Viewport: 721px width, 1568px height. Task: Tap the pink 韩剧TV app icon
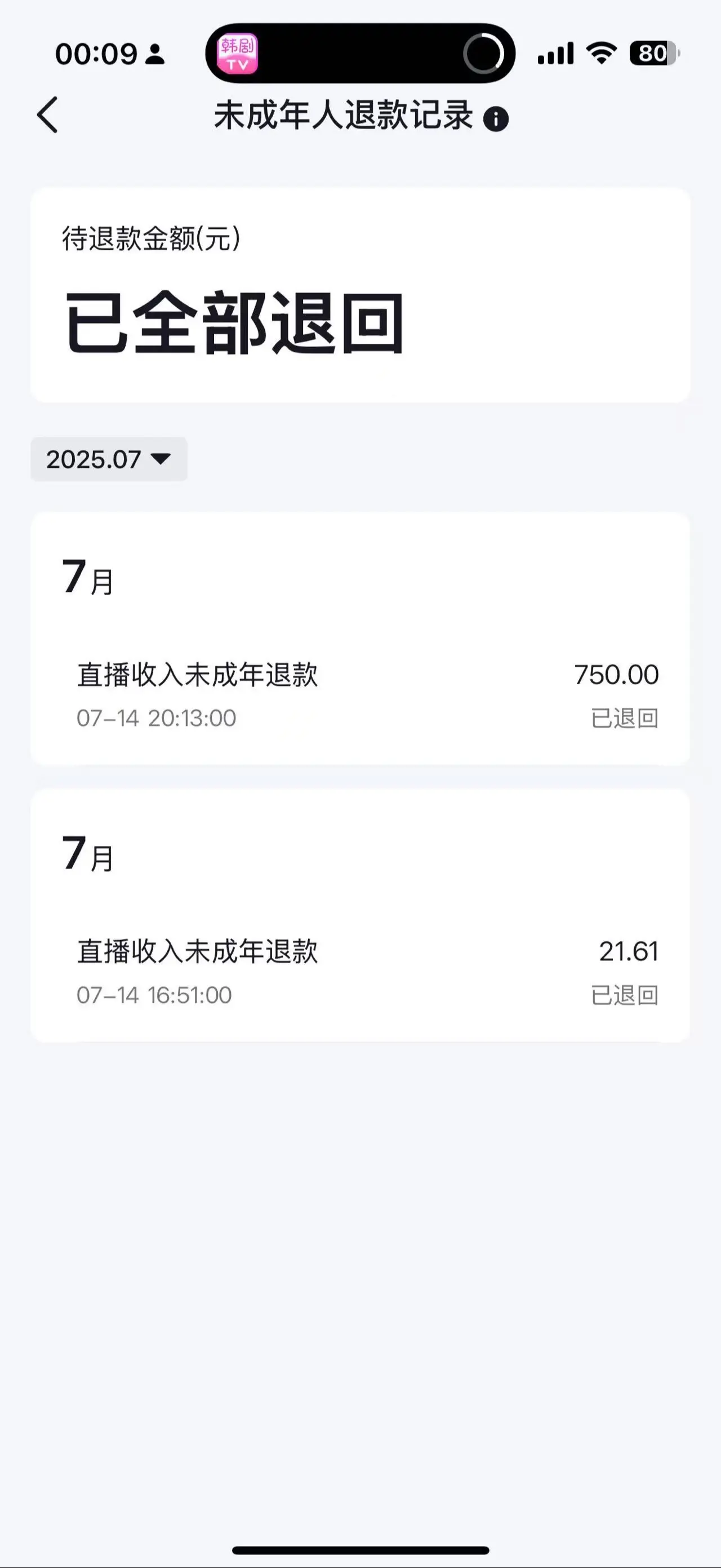[237, 54]
